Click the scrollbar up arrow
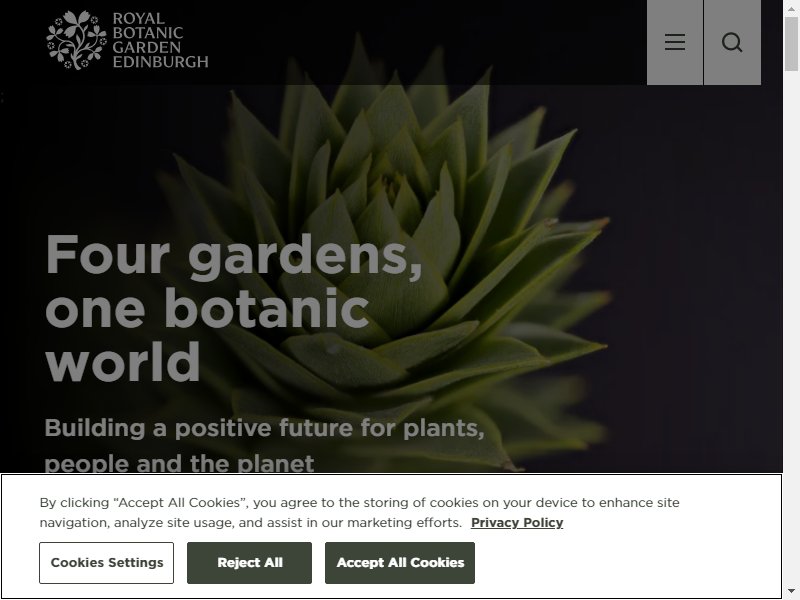The width and height of the screenshot is (800, 600). pyautogui.click(x=791, y=7)
